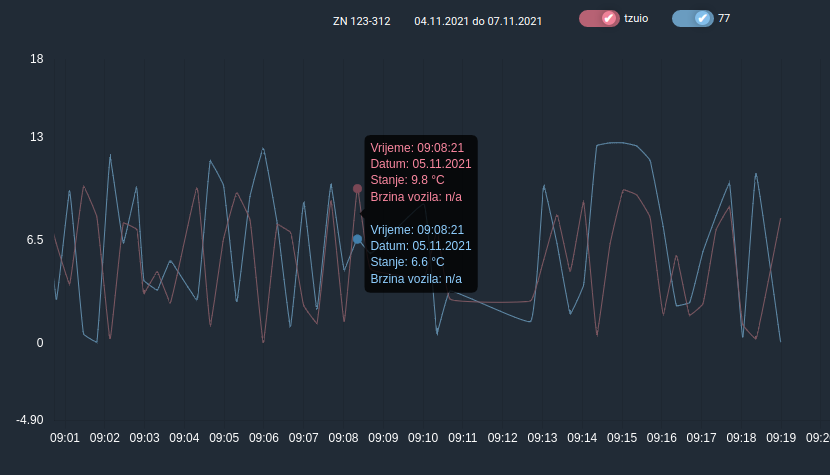Select the red data point at 9.8 °C
Screen dimensions: 830x475
pyautogui.click(x=357, y=189)
